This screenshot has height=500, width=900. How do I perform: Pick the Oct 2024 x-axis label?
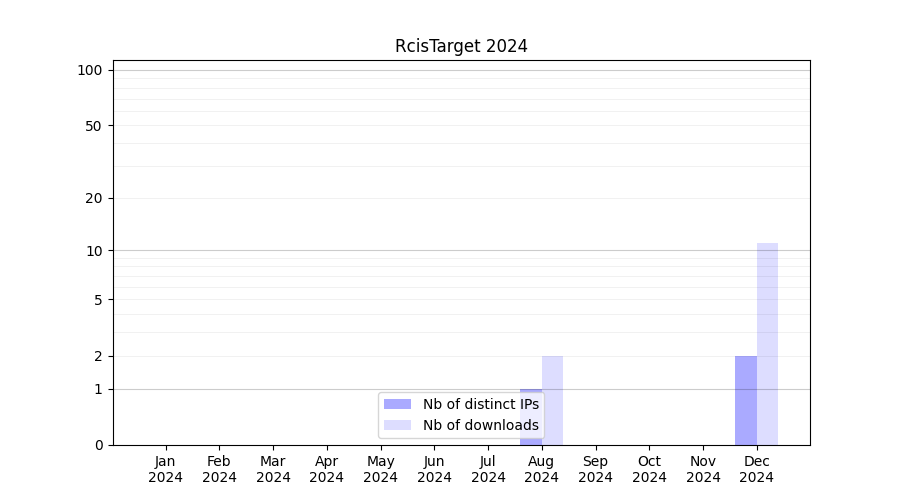pos(649,469)
